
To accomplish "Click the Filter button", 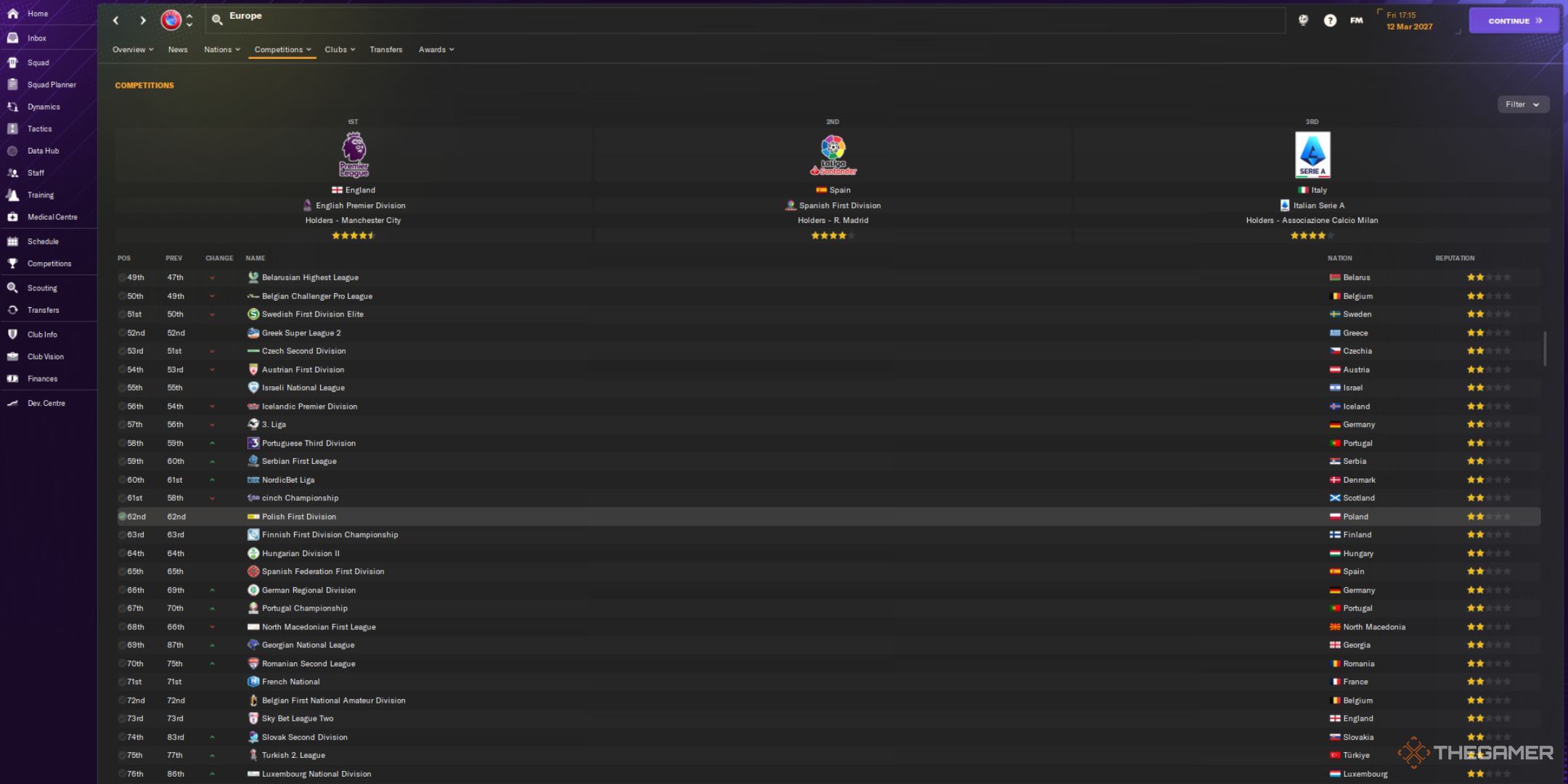I will point(1518,103).
